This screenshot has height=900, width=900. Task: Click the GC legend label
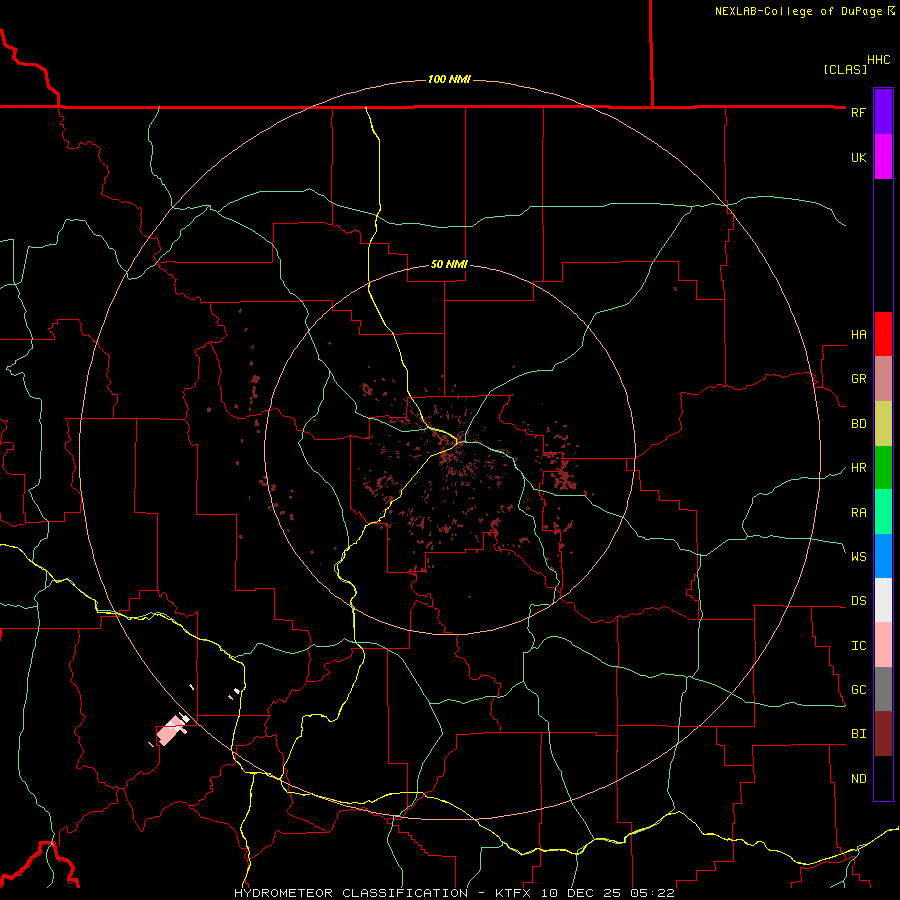858,690
